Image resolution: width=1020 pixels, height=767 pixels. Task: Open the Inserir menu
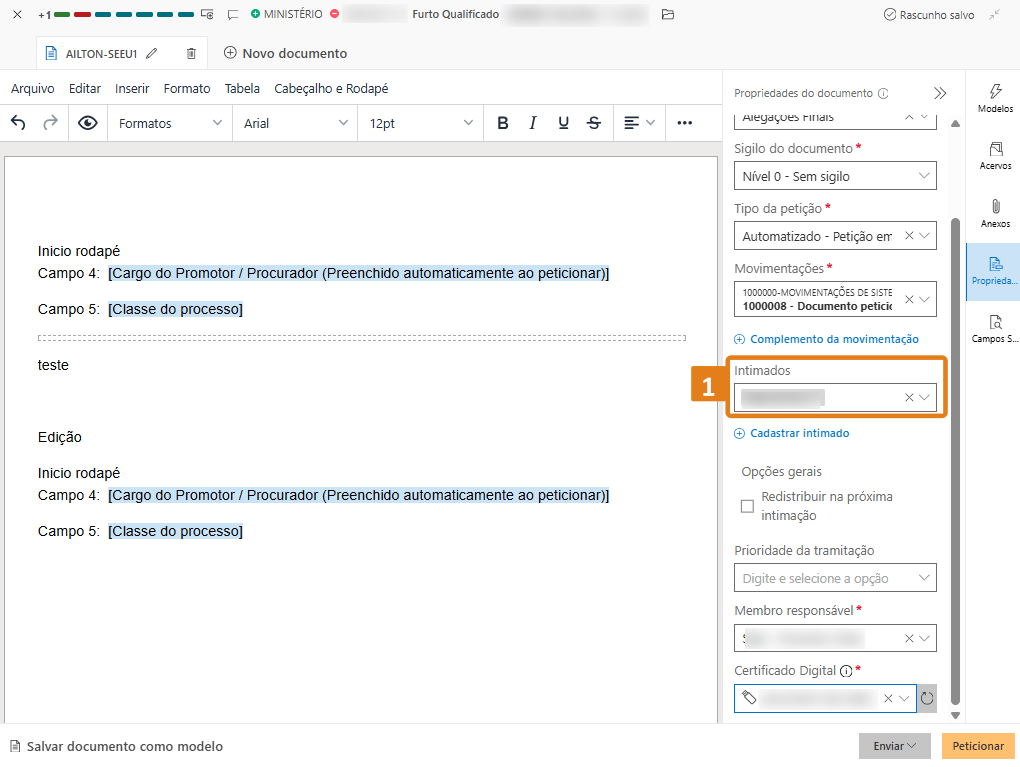click(132, 89)
